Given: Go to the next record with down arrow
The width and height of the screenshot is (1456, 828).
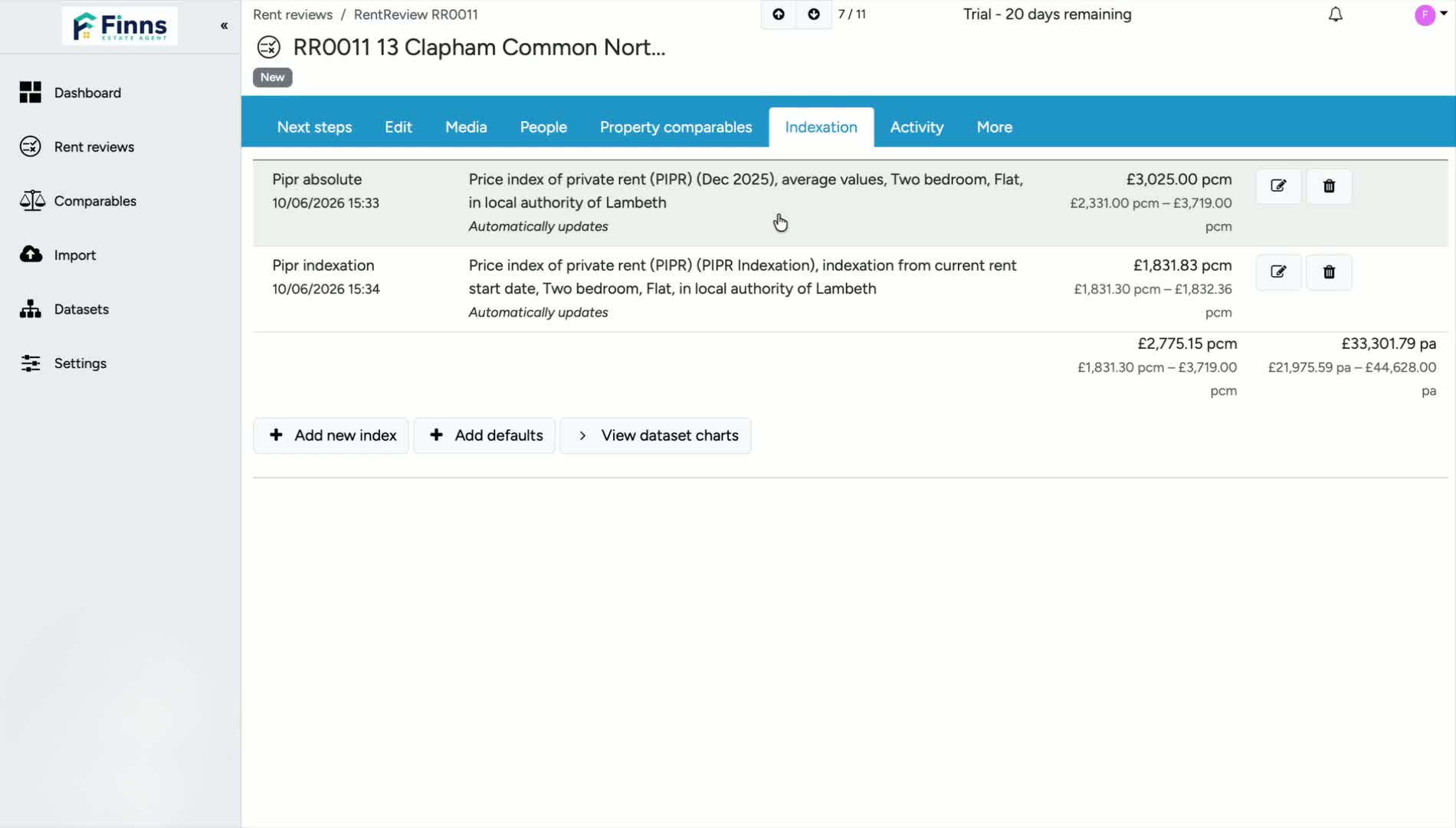Looking at the screenshot, I should point(814,15).
